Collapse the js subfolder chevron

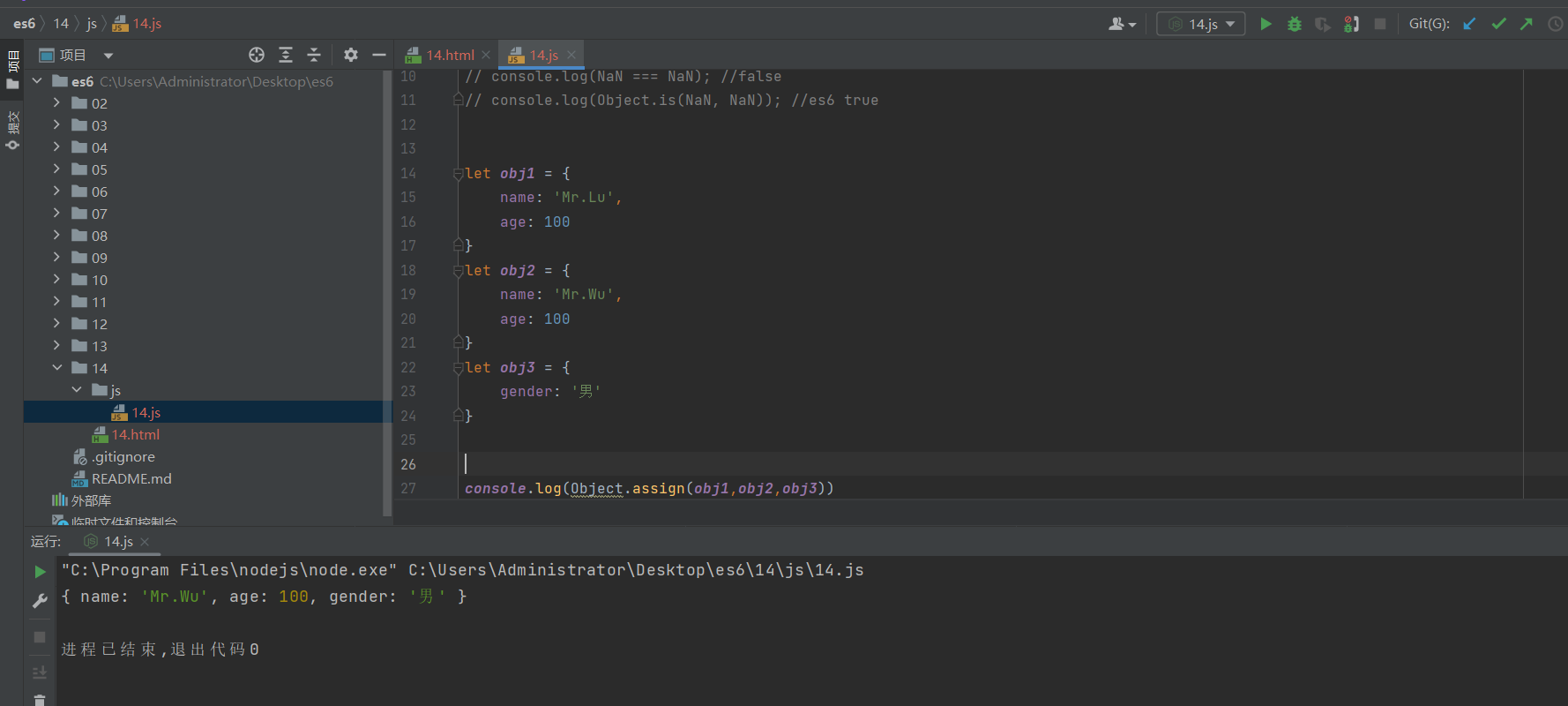coord(77,389)
